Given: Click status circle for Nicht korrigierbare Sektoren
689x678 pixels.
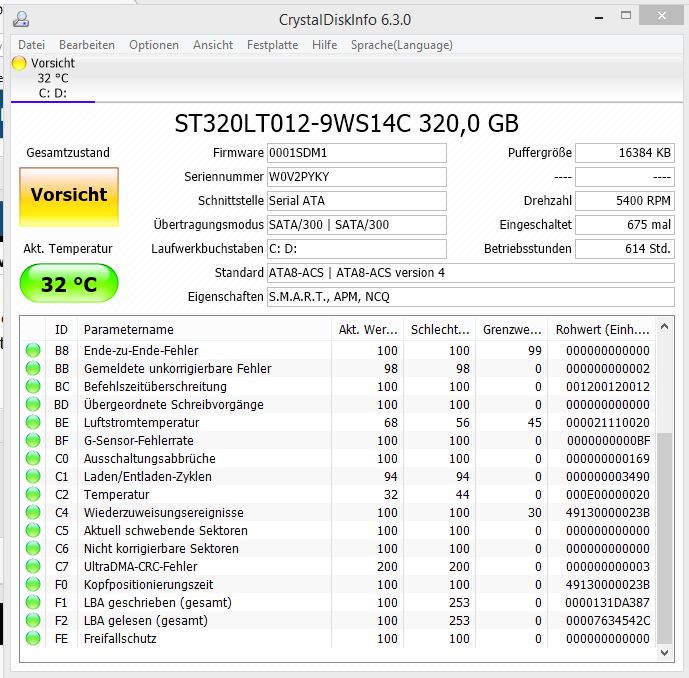Looking at the screenshot, I should tap(33, 548).
